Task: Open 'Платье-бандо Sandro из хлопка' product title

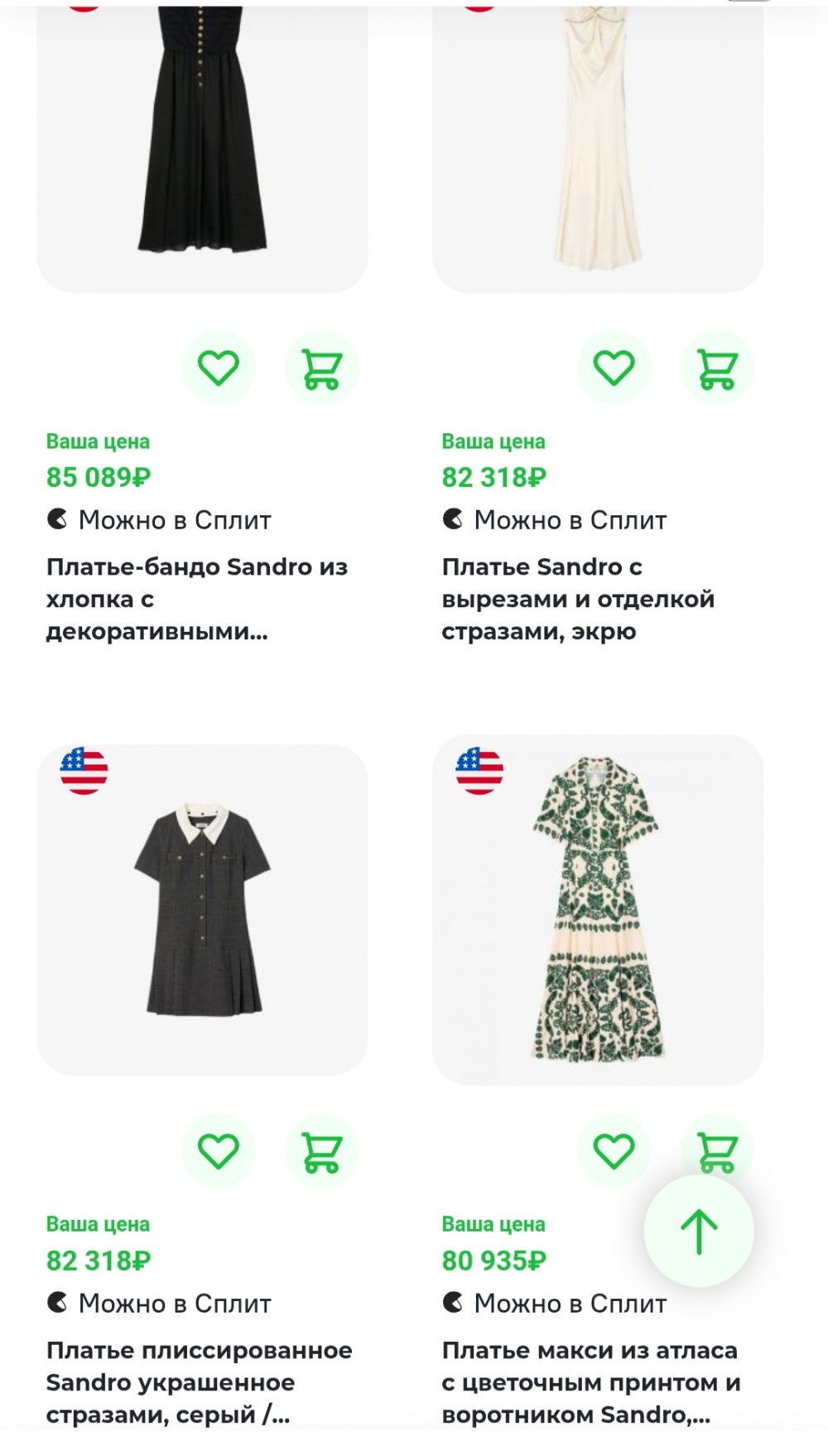Action: tap(197, 599)
